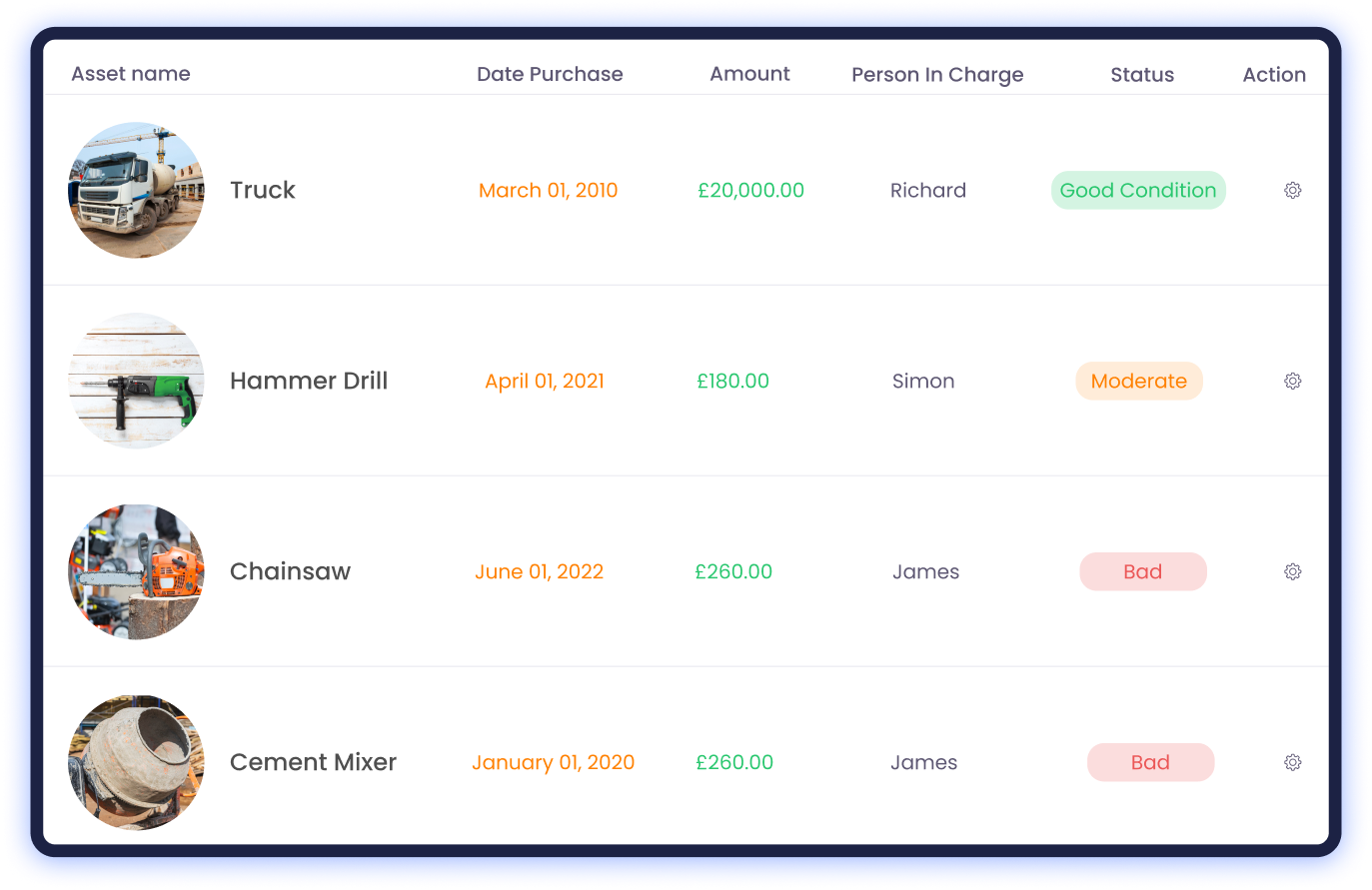1372x890 pixels.
Task: Sort by the Date Purchase column
Action: pos(551,74)
